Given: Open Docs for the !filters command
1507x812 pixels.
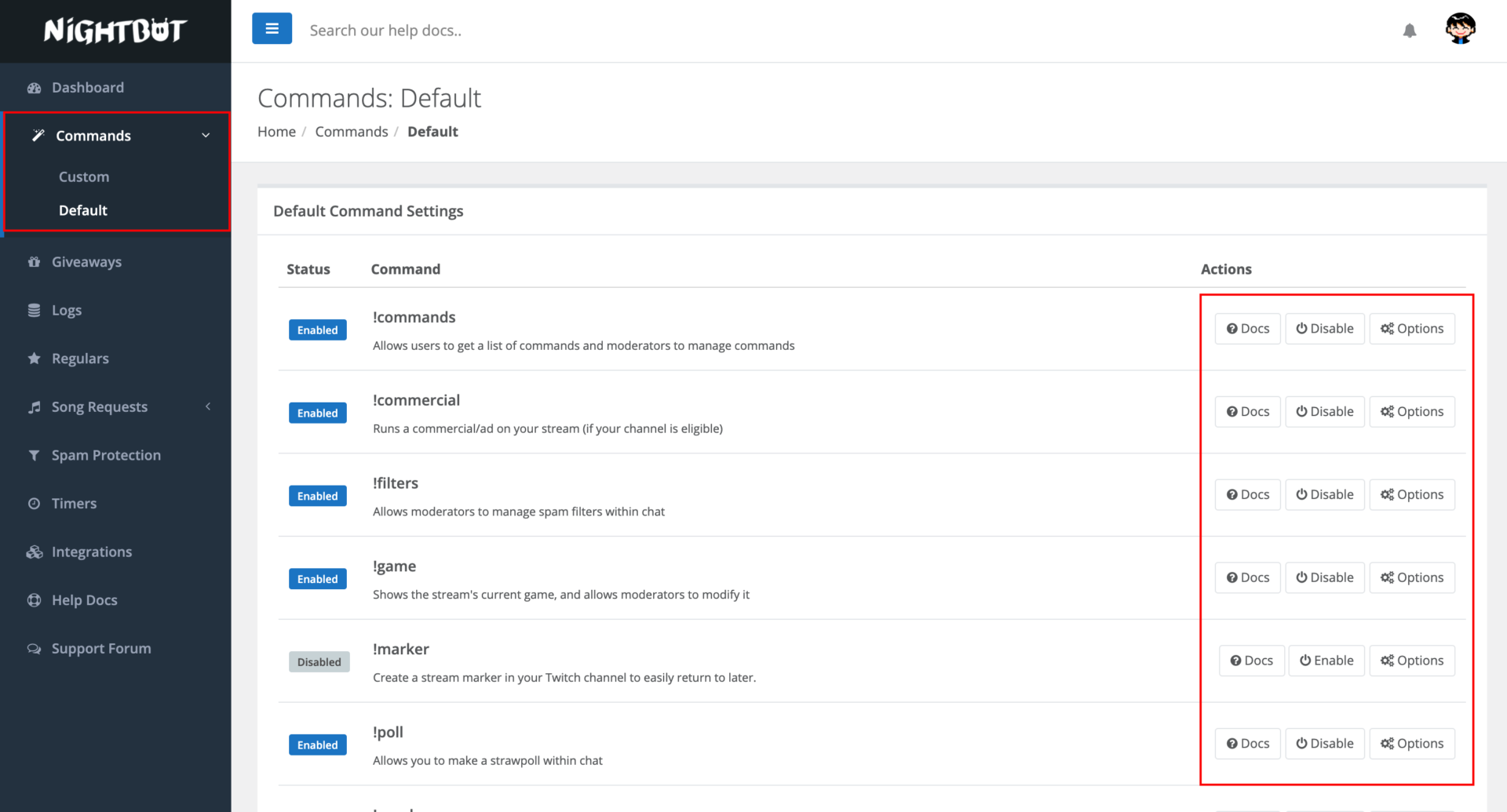Looking at the screenshot, I should click(1247, 495).
